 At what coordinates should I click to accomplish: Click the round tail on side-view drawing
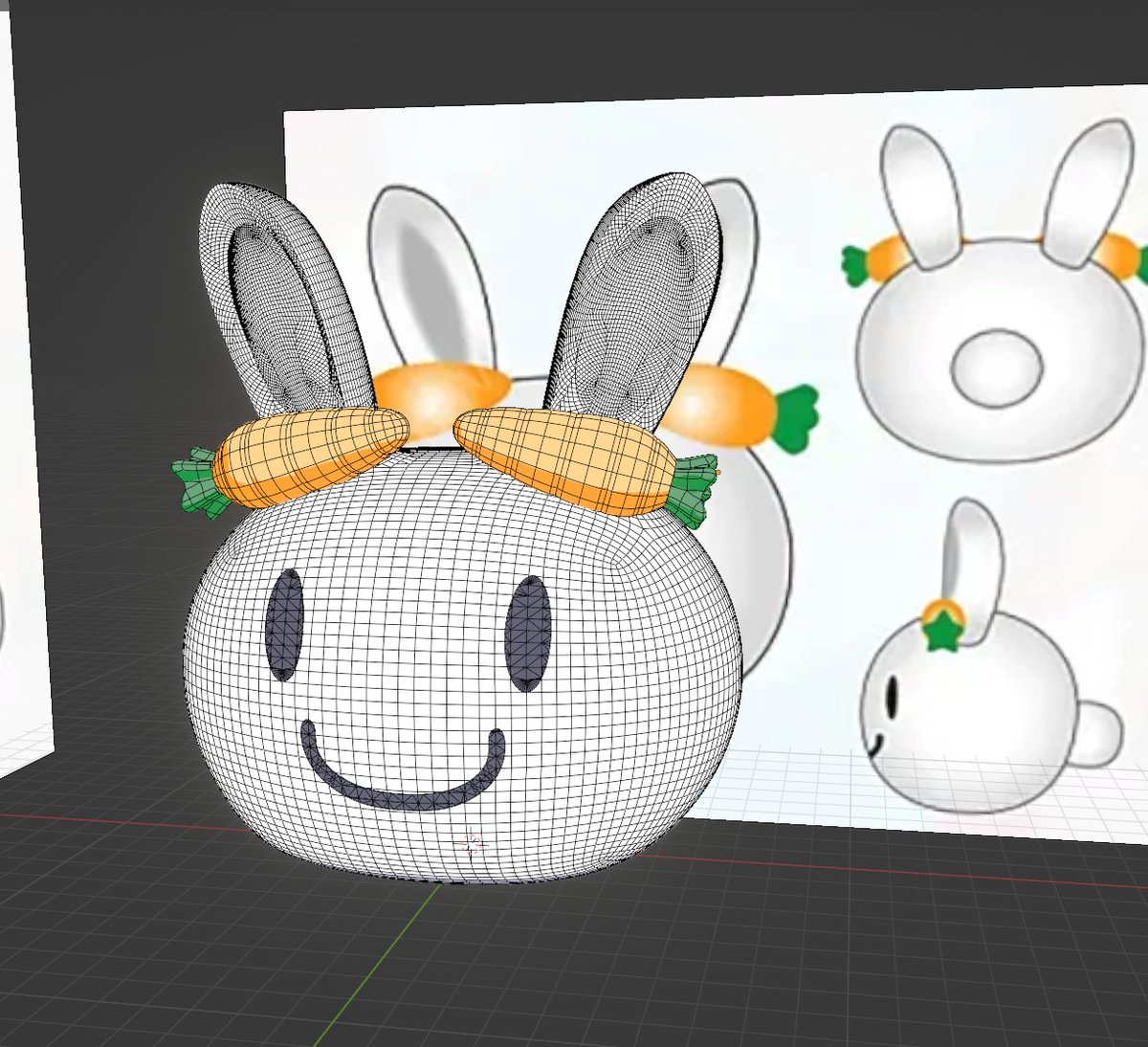coord(1097,732)
